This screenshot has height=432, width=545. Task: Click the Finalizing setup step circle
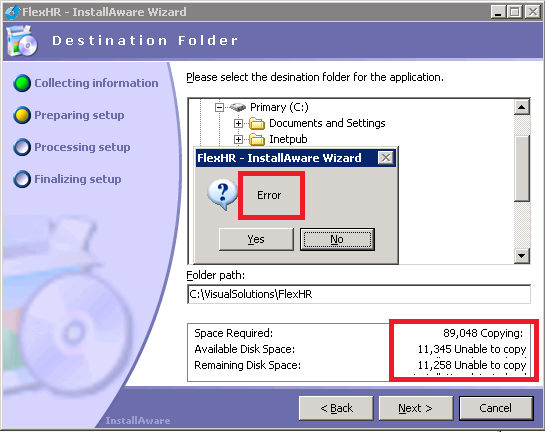22,179
